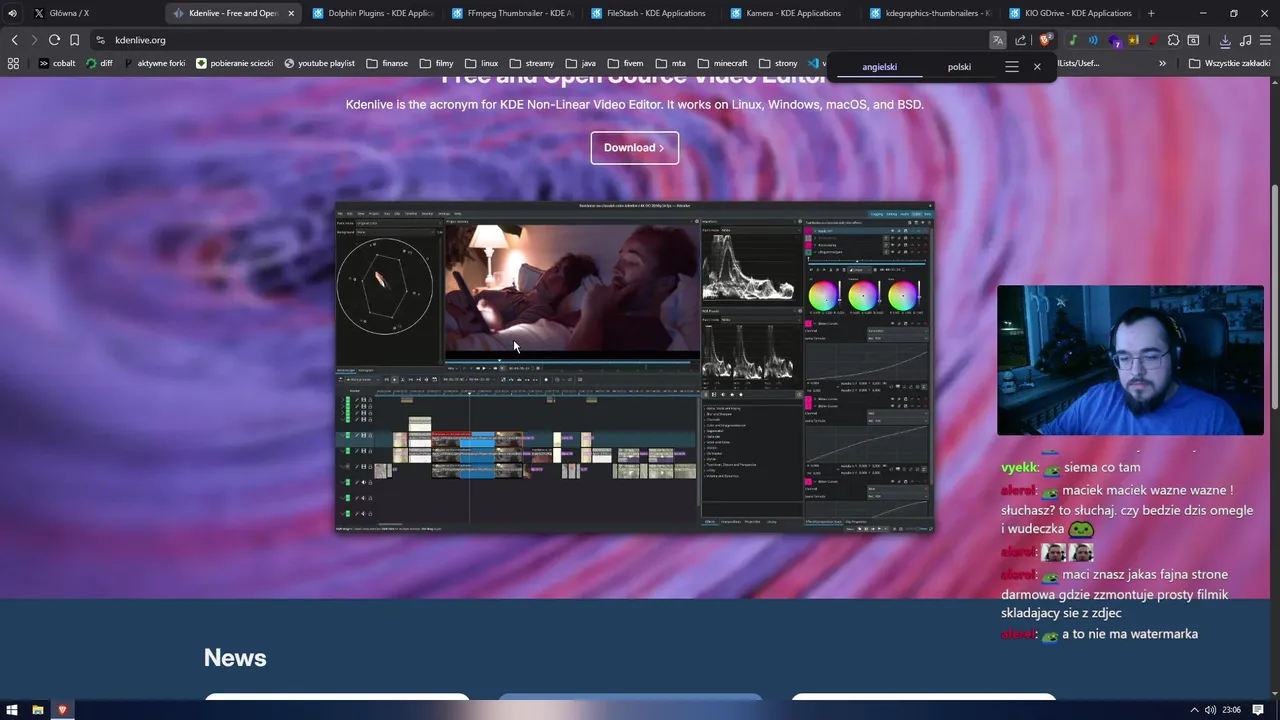Open the filmy bookmarks folder

pos(437,63)
